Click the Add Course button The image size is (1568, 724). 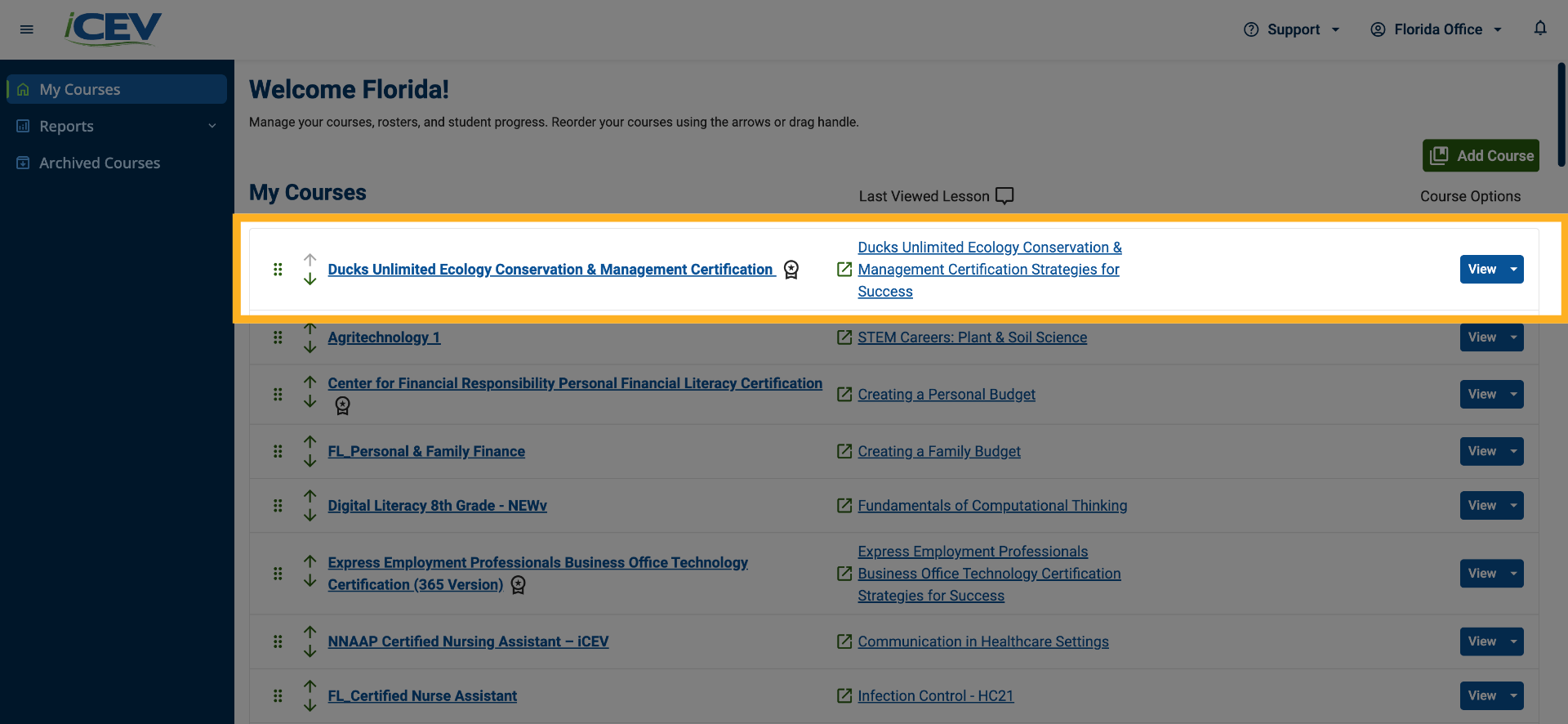tap(1481, 155)
